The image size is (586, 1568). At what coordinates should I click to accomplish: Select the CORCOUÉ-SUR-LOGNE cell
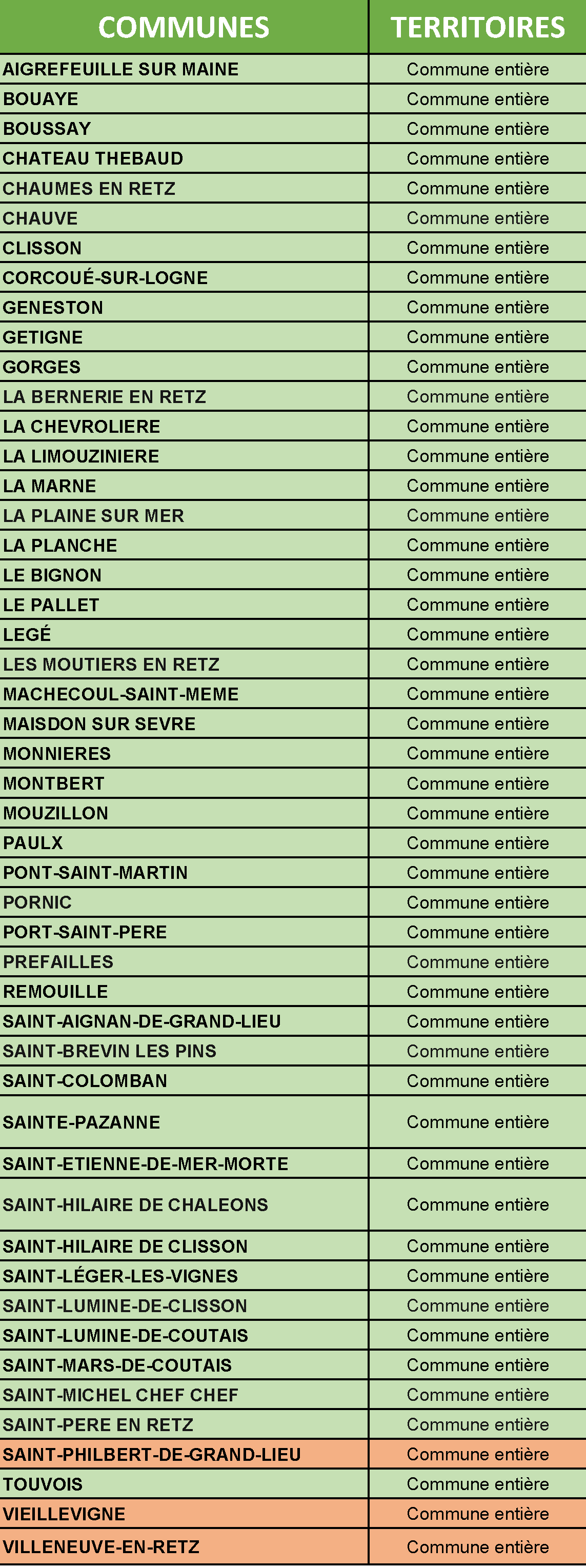click(x=105, y=278)
